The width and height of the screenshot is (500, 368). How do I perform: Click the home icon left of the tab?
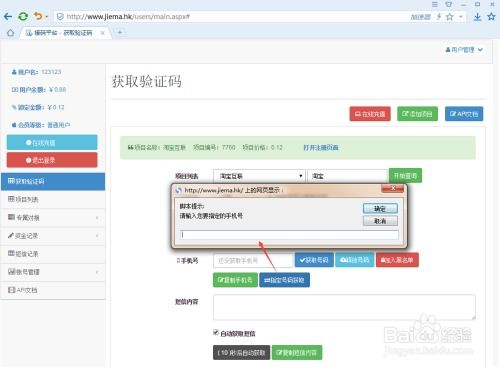(10, 33)
